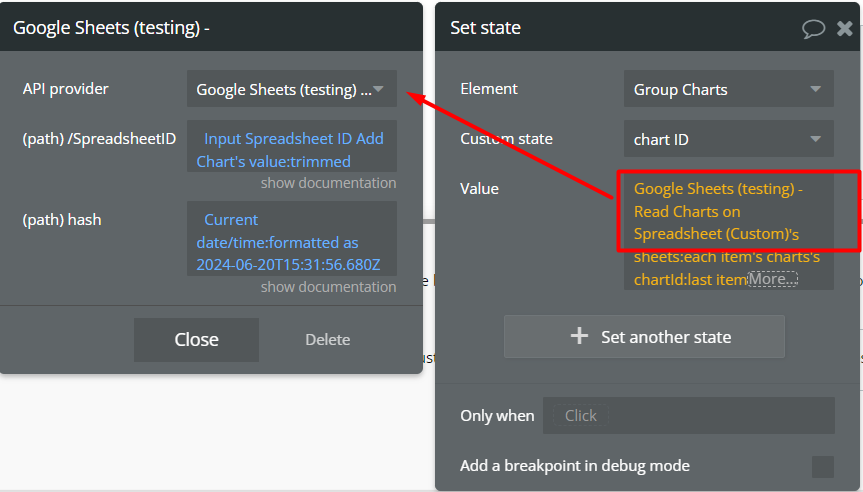863x492 pixels.
Task: Toggle Add a breakpoint in debug mode checkbox
Action: pyautogui.click(x=822, y=467)
